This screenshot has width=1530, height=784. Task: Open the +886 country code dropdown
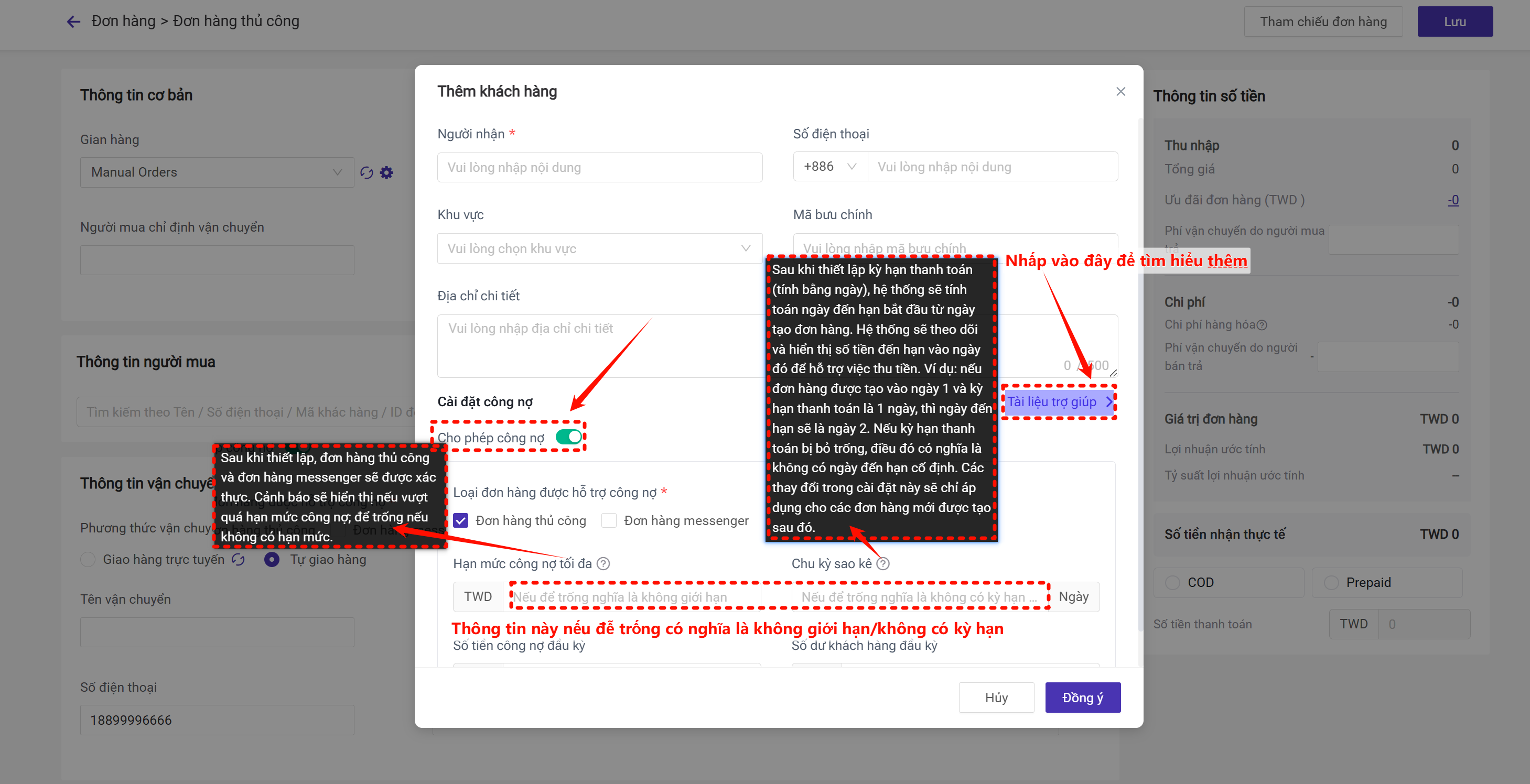(829, 167)
